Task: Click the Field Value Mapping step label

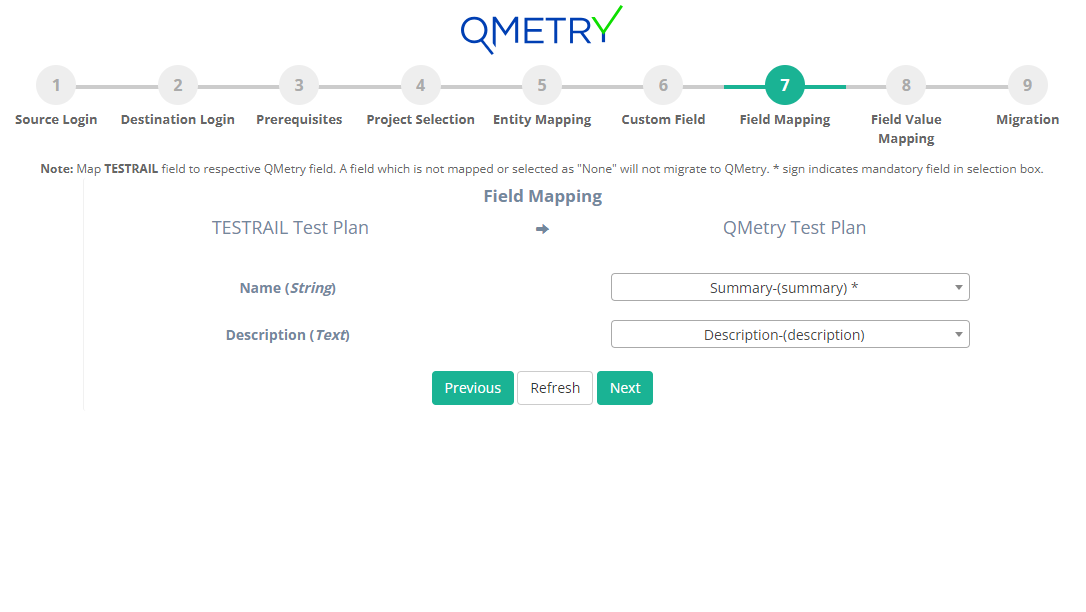Action: coord(906,129)
